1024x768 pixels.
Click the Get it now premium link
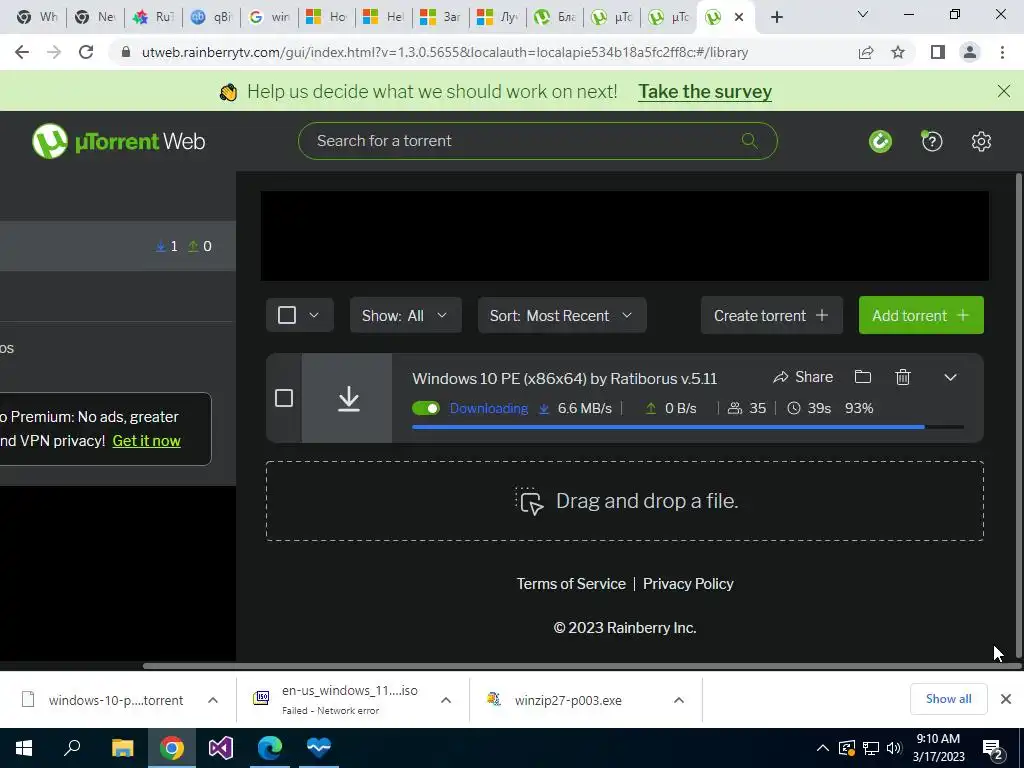146,441
